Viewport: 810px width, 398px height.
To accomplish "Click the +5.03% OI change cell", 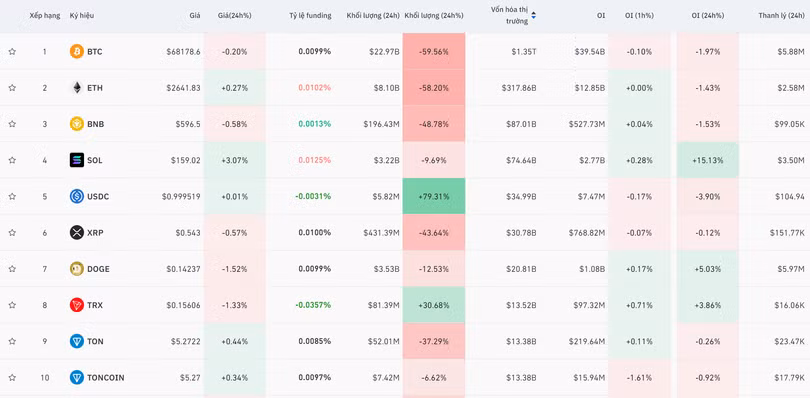I will pyautogui.click(x=708, y=269).
